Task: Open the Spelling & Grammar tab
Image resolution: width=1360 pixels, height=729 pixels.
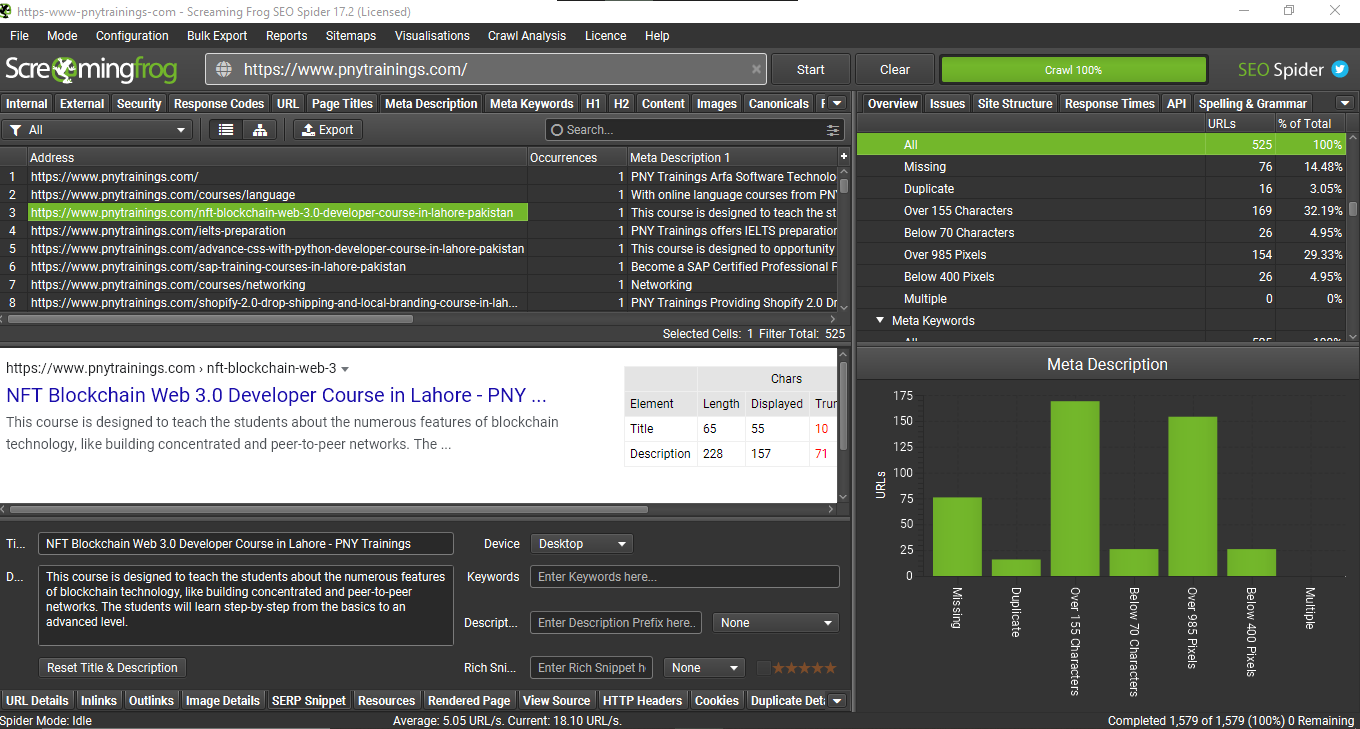Action: pyautogui.click(x=1253, y=103)
